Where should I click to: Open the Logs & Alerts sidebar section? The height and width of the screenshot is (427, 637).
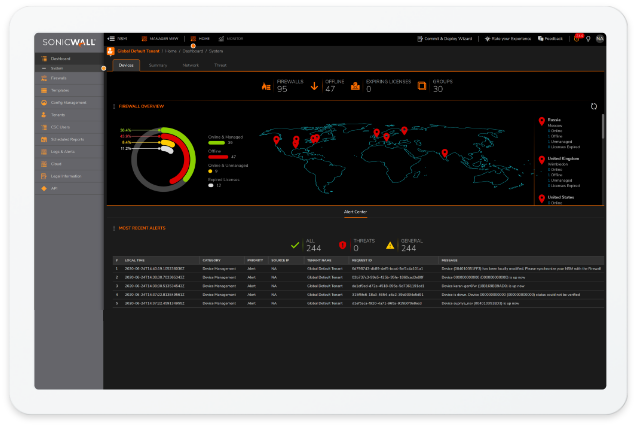[69, 152]
